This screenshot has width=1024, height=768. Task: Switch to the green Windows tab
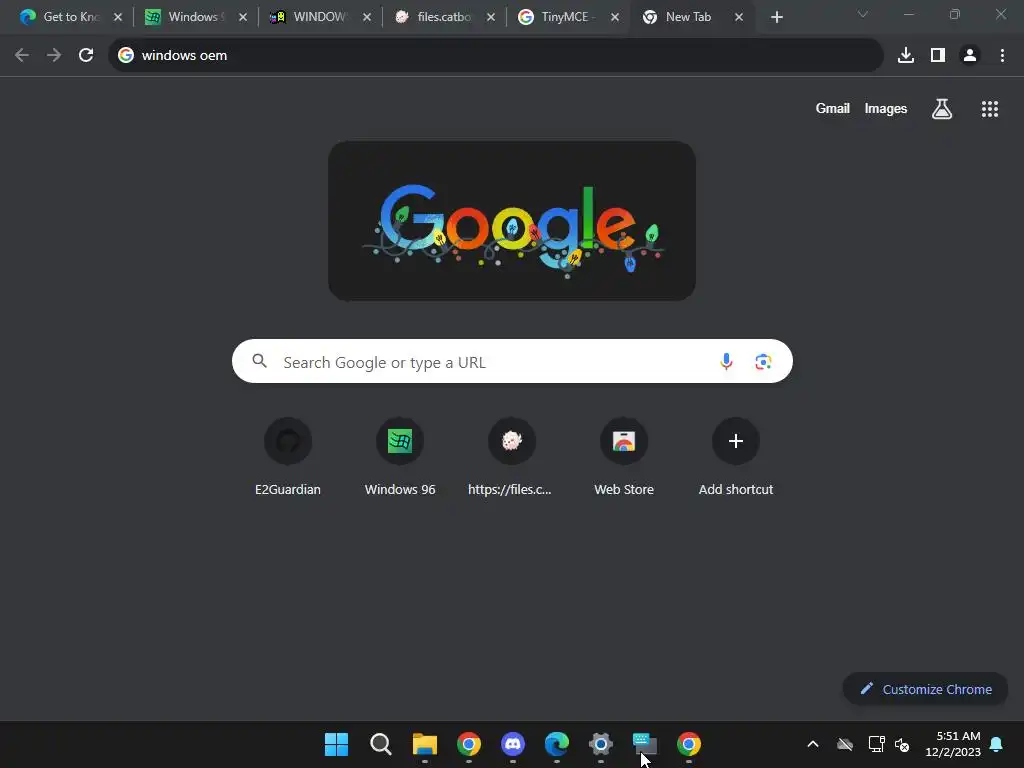coord(185,17)
